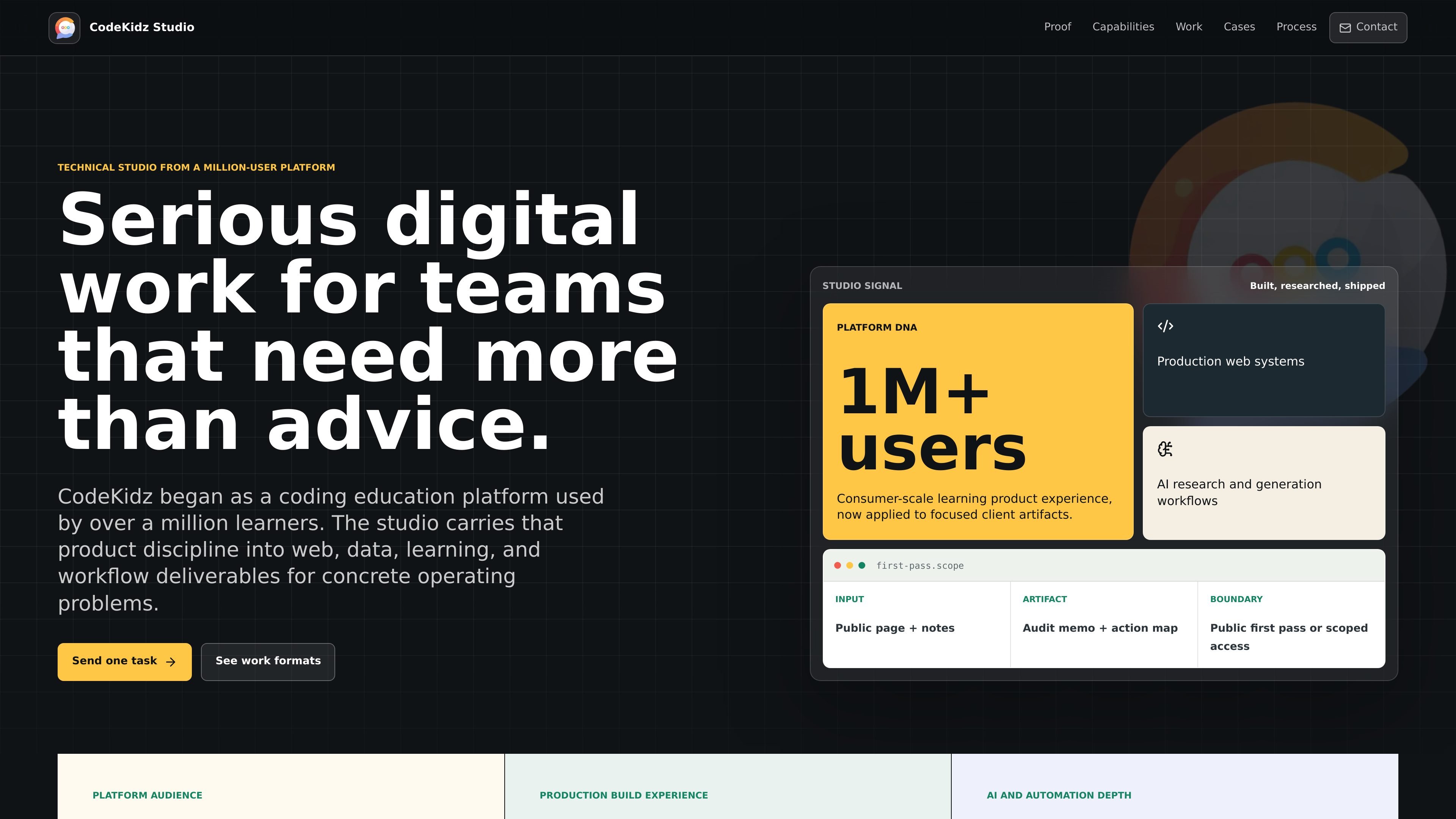This screenshot has height=819, width=1456.
Task: Click the "BOUNDARY" column heading
Action: (1236, 599)
